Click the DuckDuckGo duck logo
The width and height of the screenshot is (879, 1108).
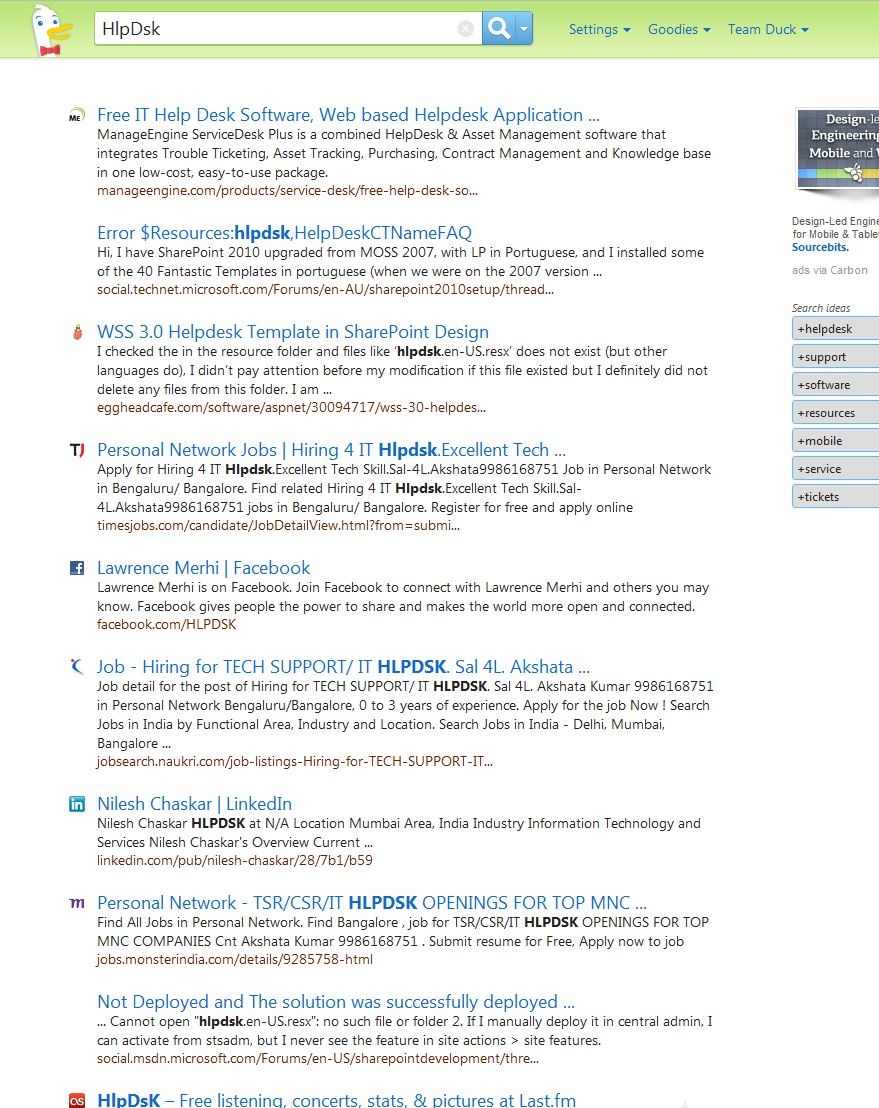(52, 29)
